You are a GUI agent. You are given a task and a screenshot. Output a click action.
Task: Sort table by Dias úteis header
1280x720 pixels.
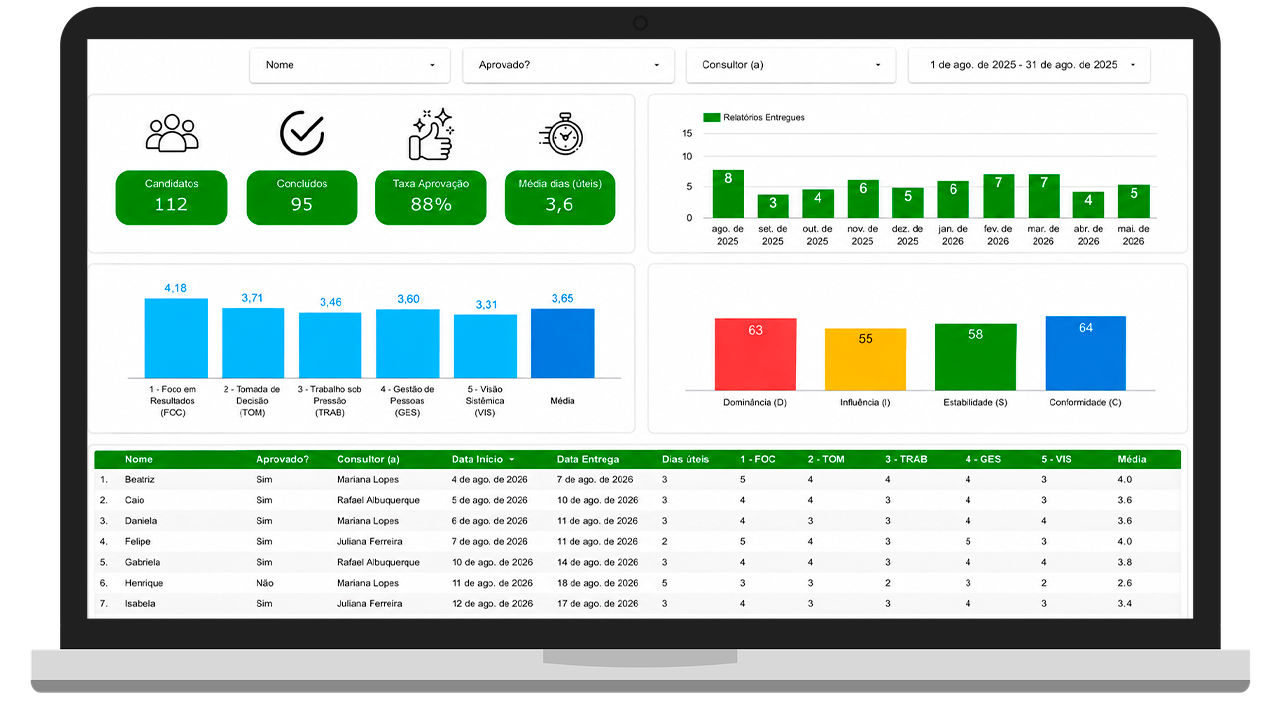(685, 460)
